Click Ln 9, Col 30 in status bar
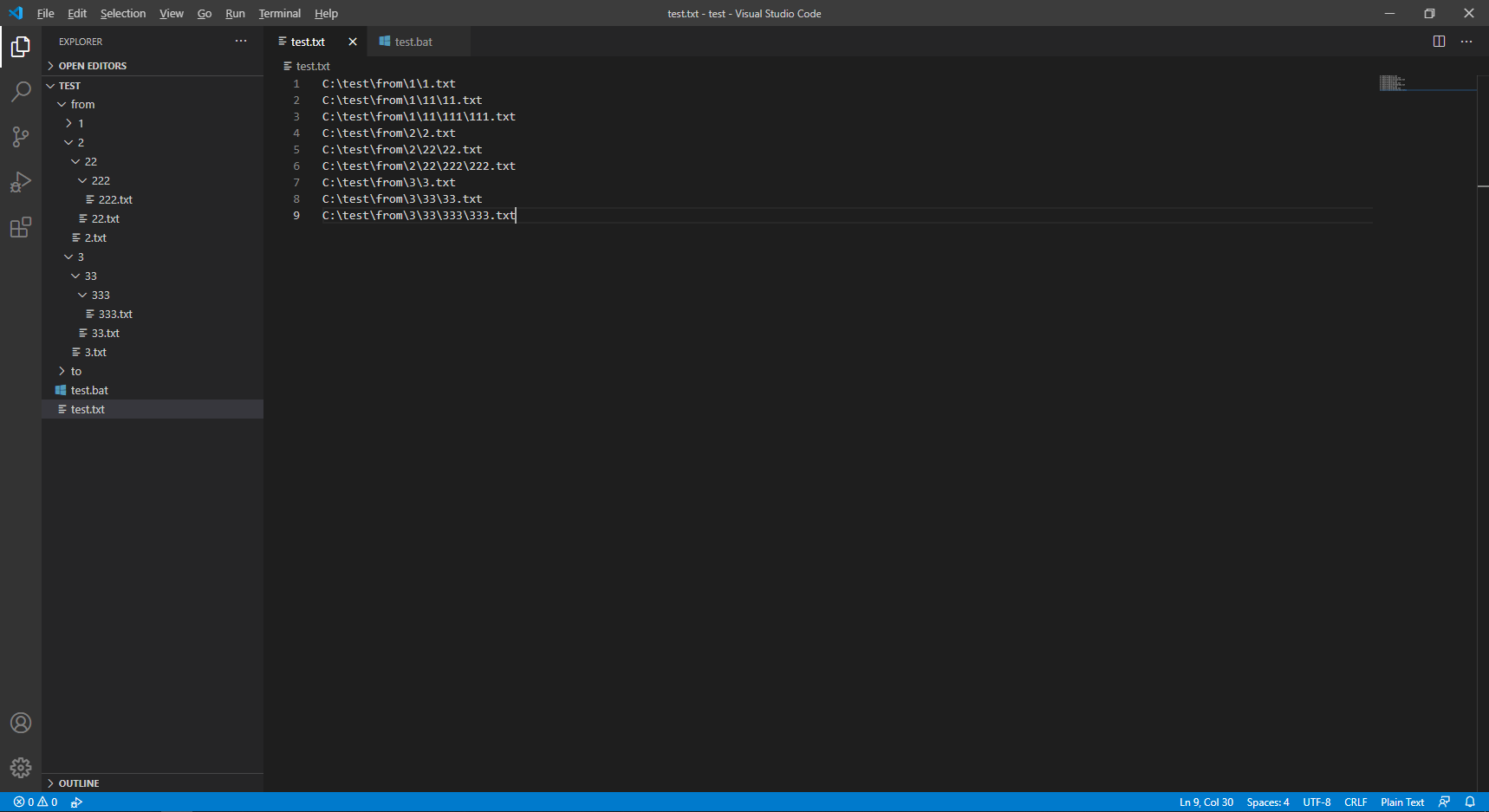1489x812 pixels. pyautogui.click(x=1206, y=802)
